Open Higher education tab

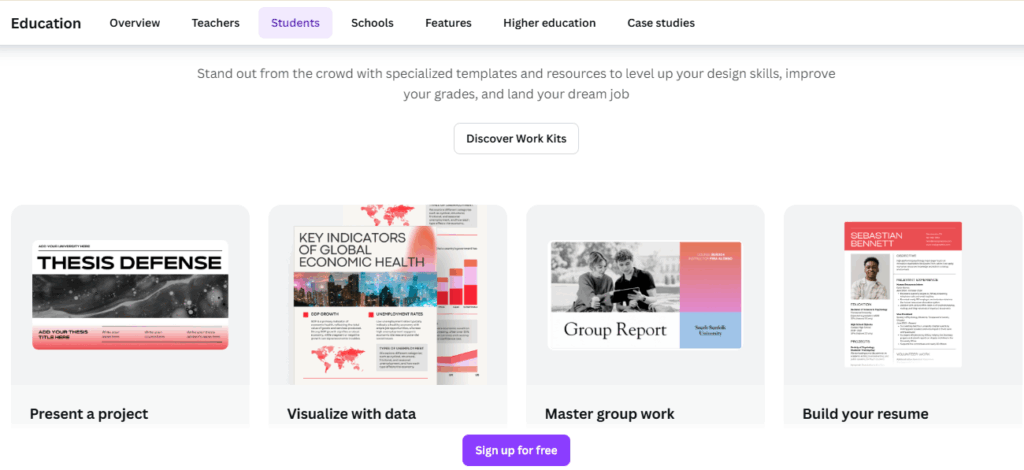[549, 23]
